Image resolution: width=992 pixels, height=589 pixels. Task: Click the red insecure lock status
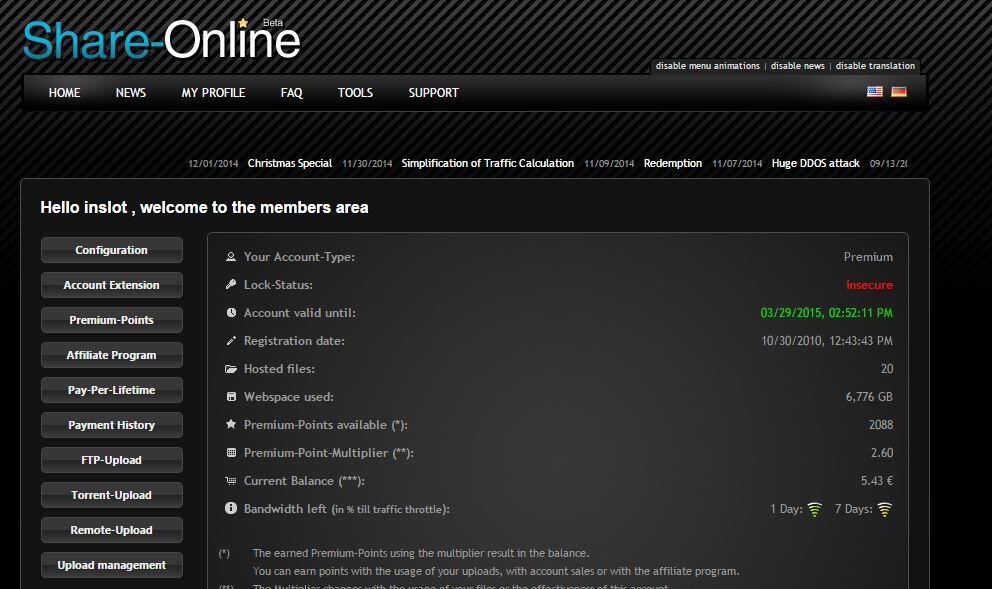pos(869,285)
